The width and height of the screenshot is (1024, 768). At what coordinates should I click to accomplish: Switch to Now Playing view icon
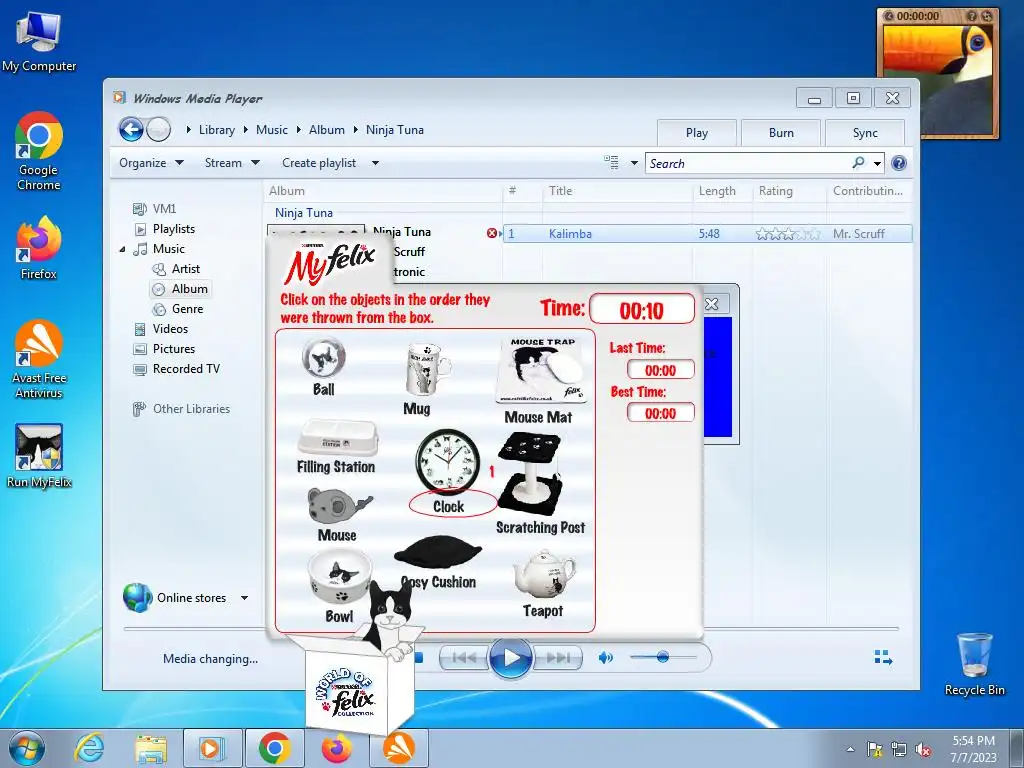click(x=883, y=658)
